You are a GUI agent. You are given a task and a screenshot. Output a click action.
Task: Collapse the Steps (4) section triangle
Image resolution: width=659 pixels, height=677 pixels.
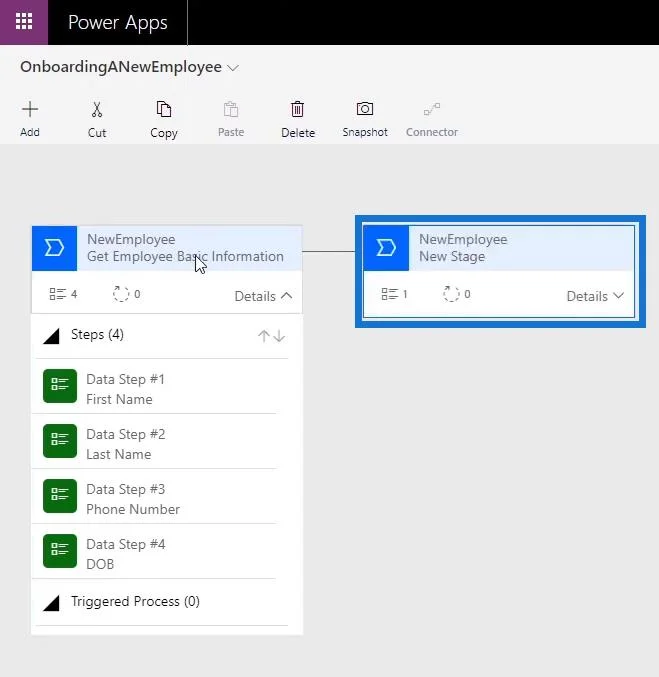(51, 336)
